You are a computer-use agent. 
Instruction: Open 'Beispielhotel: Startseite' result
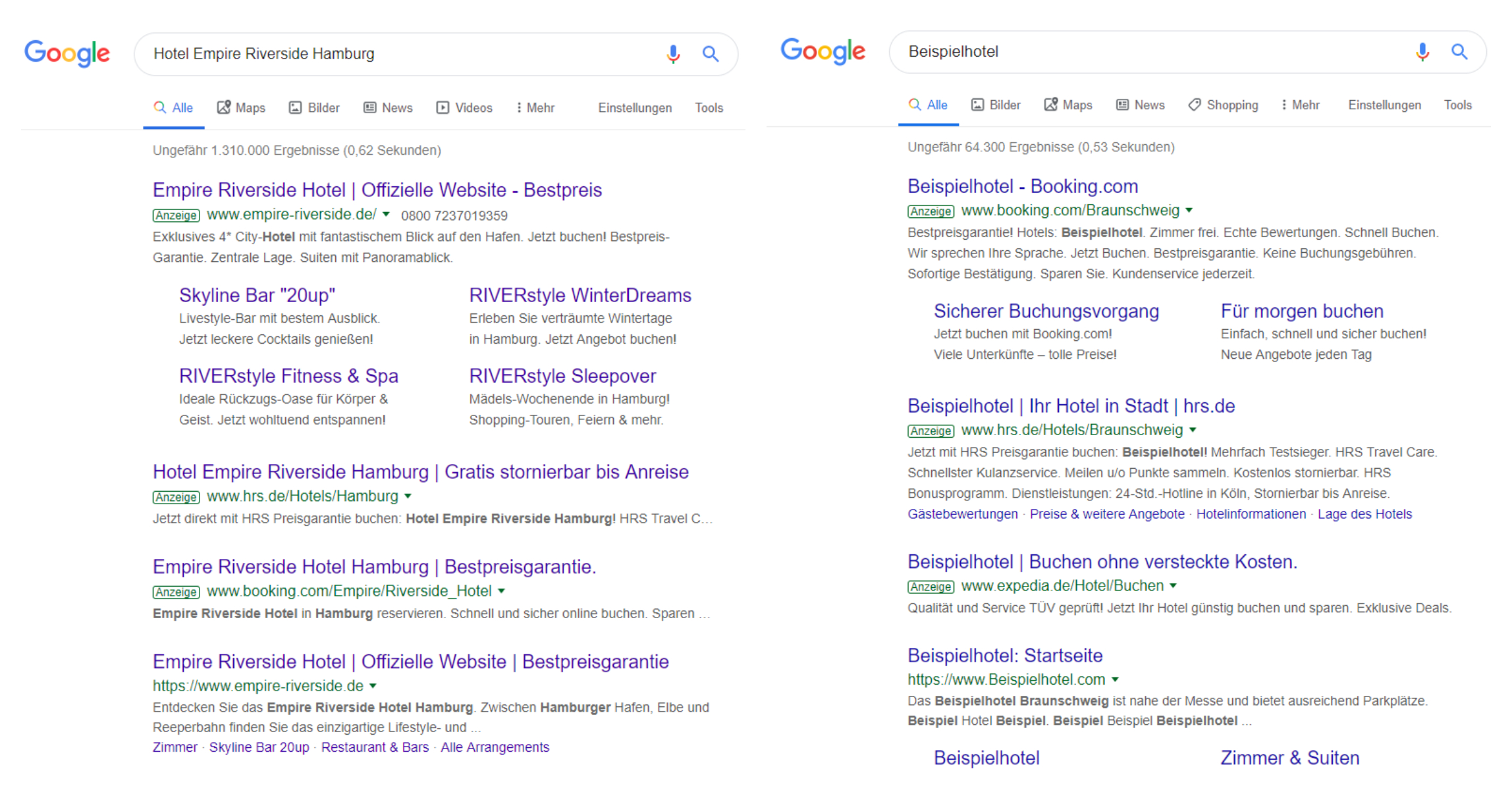point(1005,656)
